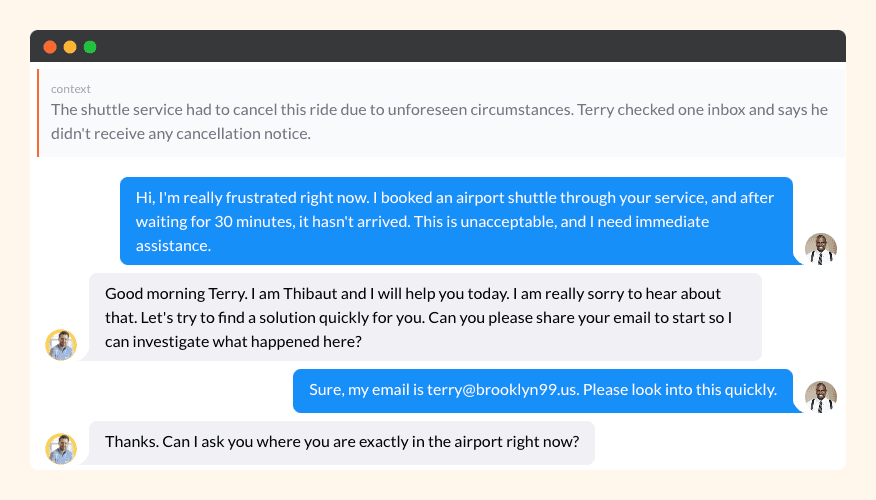Click the red close window button

50,47
